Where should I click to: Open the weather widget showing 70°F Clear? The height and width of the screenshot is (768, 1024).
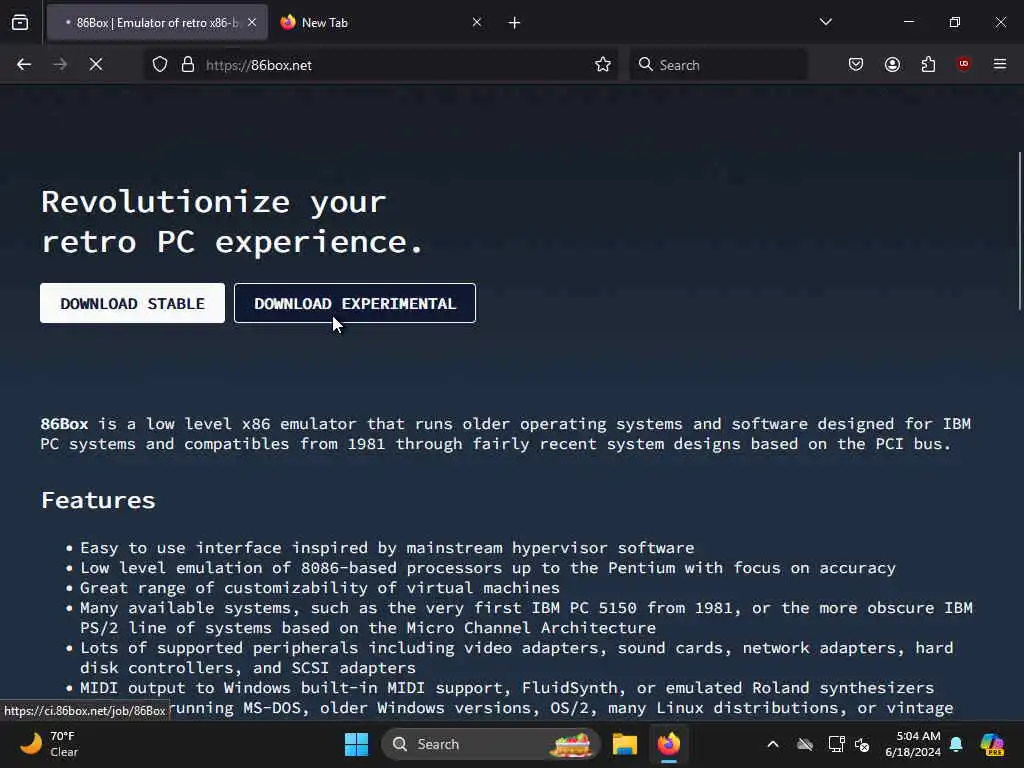(x=50, y=744)
